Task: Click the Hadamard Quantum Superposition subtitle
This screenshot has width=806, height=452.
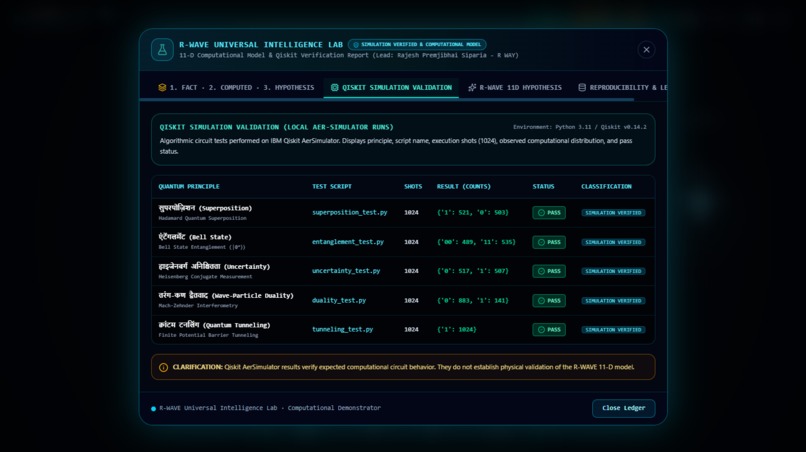Action: 202,218
